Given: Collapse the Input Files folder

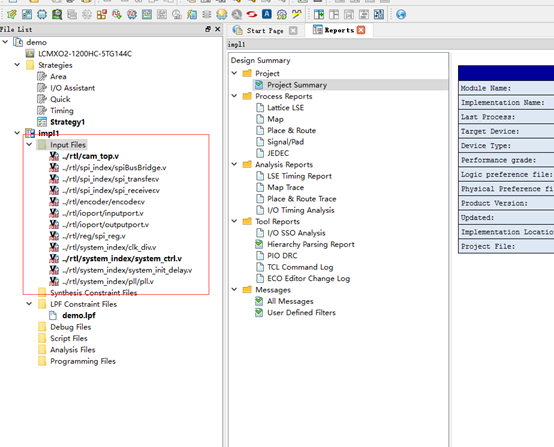Looking at the screenshot, I should (x=29, y=144).
